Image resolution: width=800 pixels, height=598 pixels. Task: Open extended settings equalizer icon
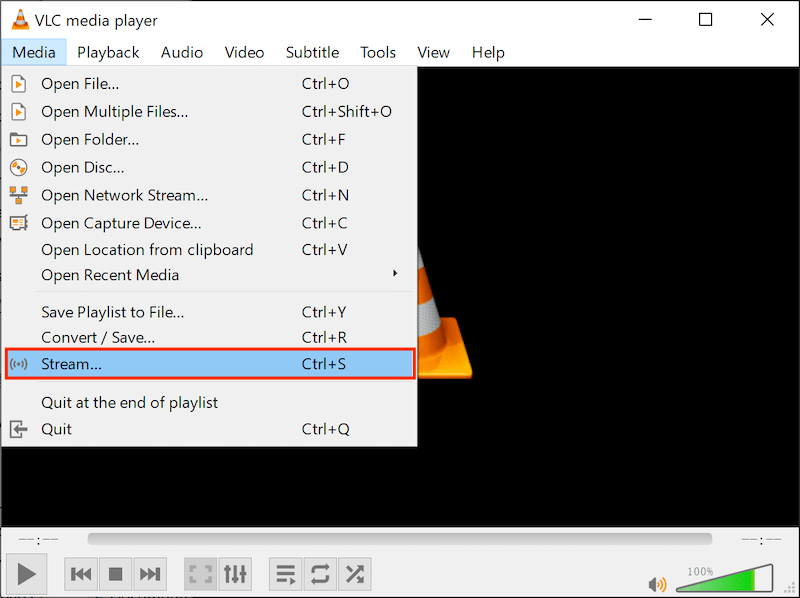coord(235,574)
